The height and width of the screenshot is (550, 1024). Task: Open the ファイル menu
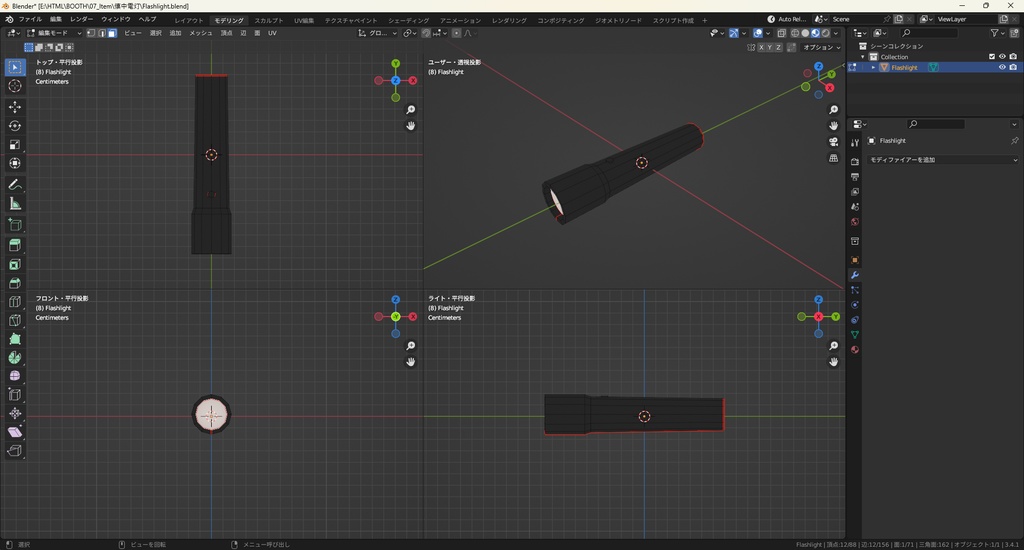point(30,19)
